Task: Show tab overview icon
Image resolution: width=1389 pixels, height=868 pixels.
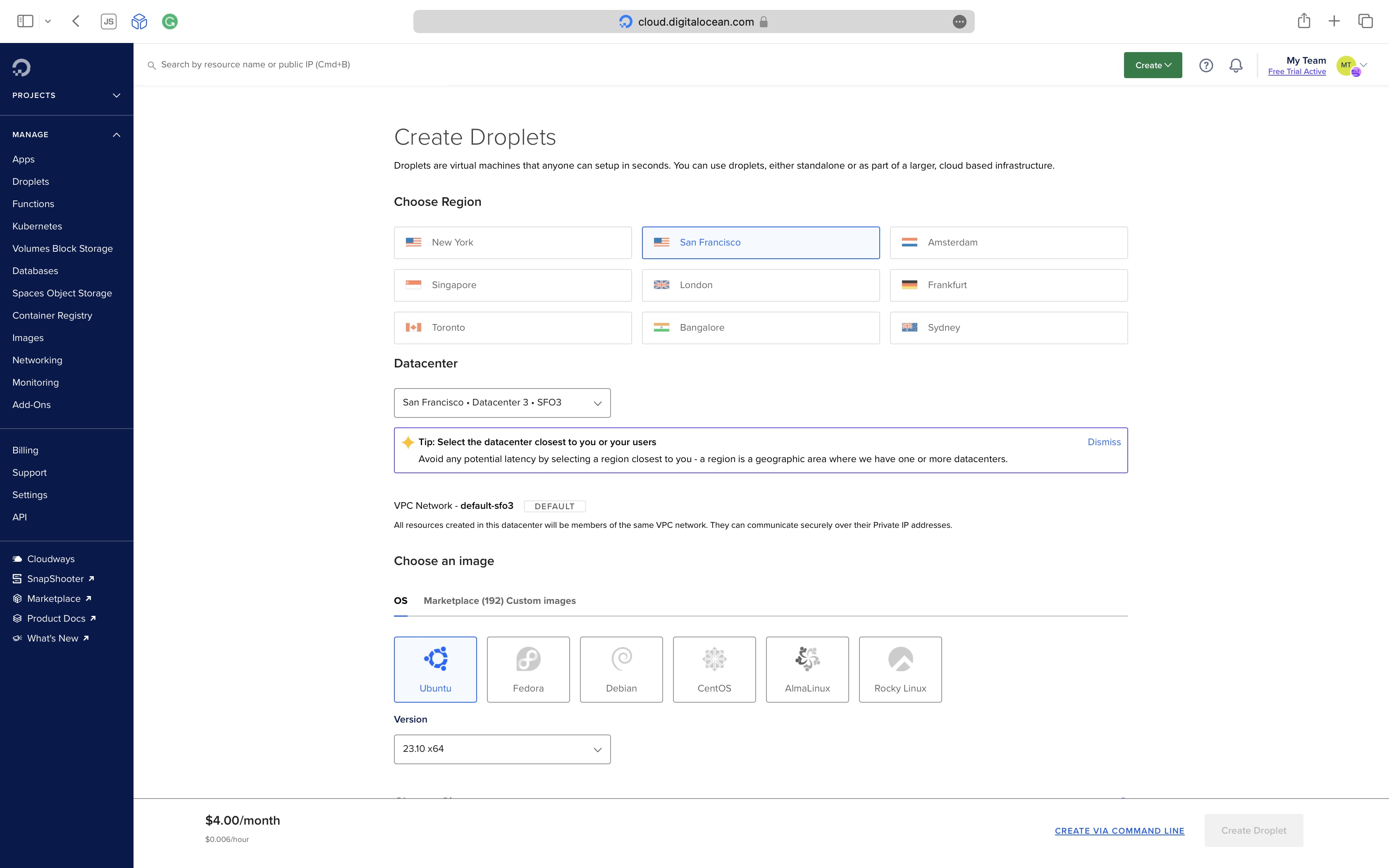Action: coord(1365,21)
